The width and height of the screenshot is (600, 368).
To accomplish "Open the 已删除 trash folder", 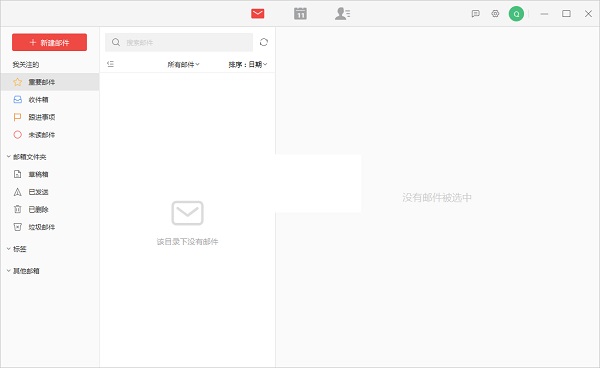I will pyautogui.click(x=50, y=209).
